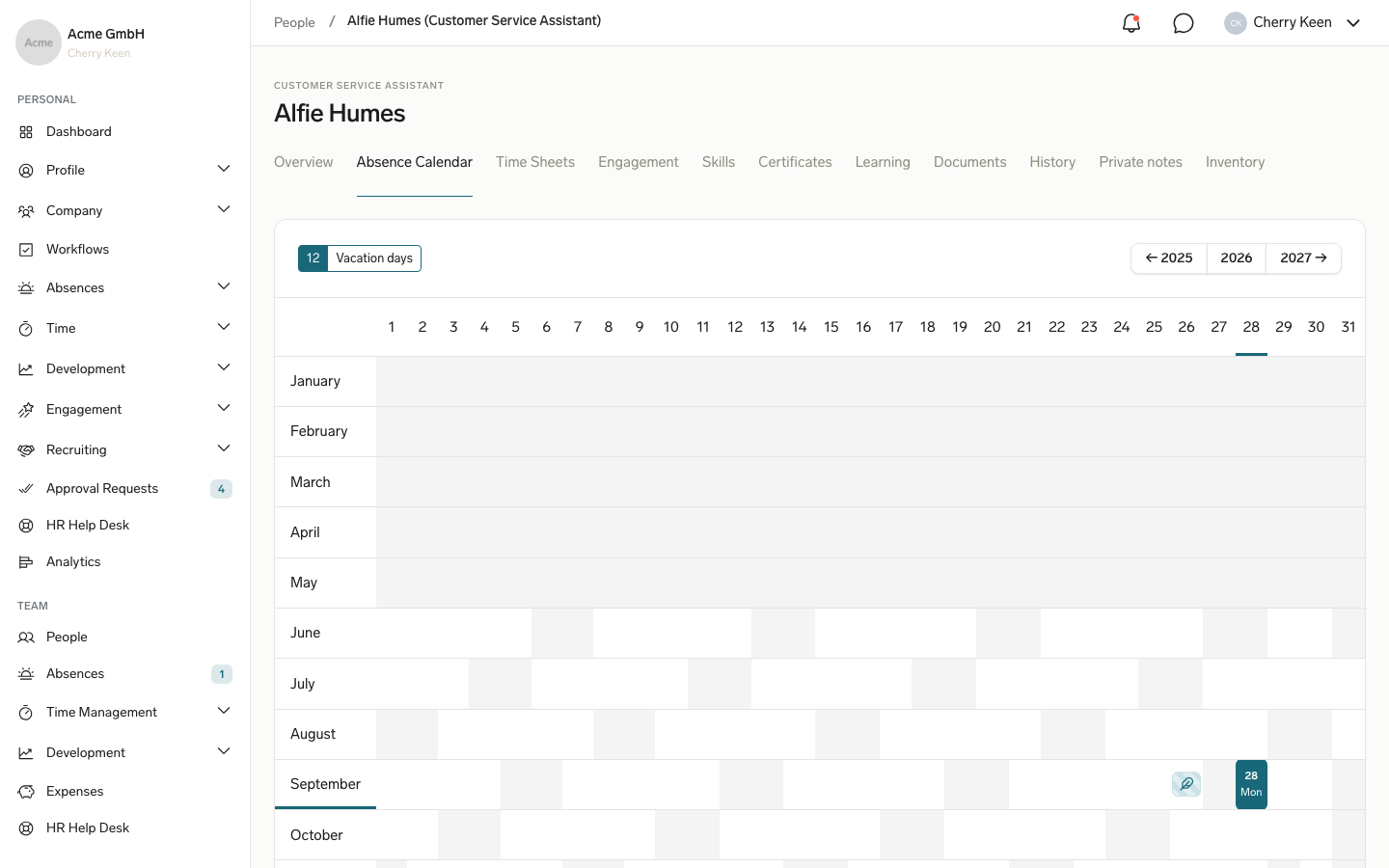The width and height of the screenshot is (1389, 868).
Task: Open the Documents tab
Action: pyautogui.click(x=969, y=162)
